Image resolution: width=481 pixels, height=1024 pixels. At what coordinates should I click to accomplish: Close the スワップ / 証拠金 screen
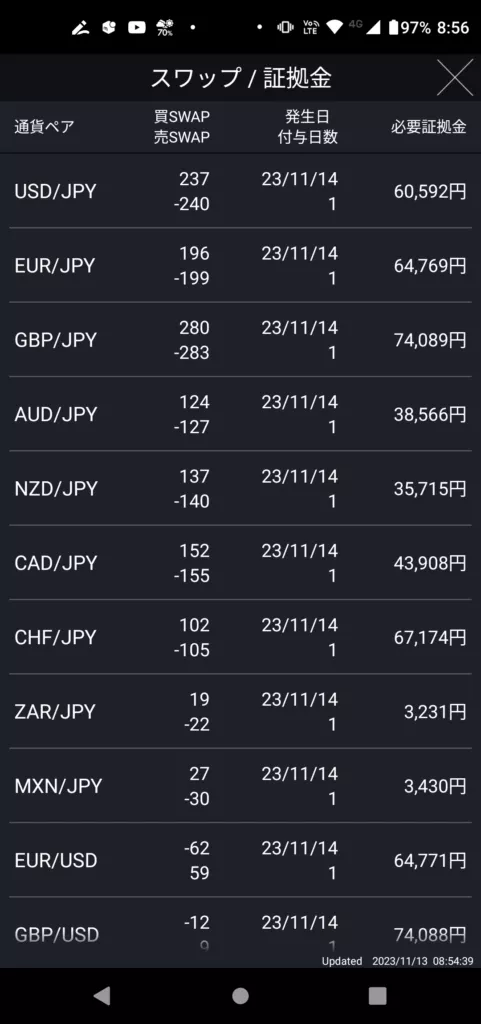tap(454, 78)
